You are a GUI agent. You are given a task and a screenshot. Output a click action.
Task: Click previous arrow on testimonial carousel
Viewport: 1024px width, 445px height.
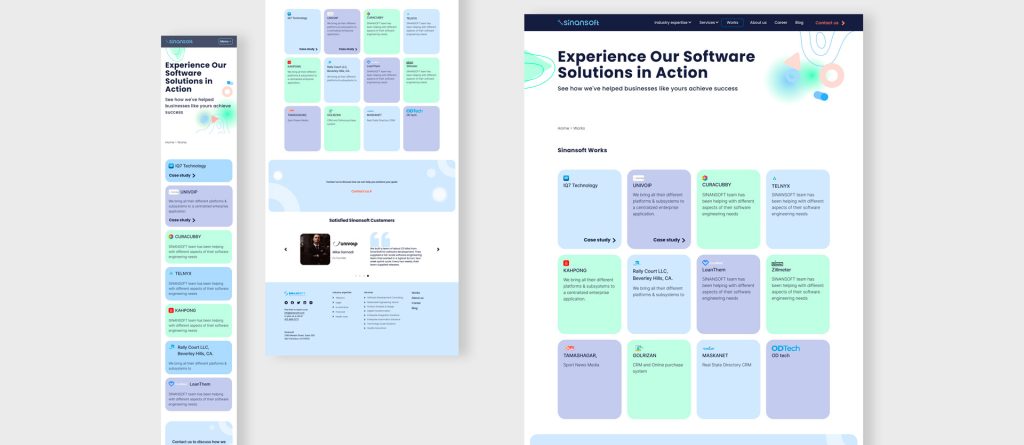286,249
